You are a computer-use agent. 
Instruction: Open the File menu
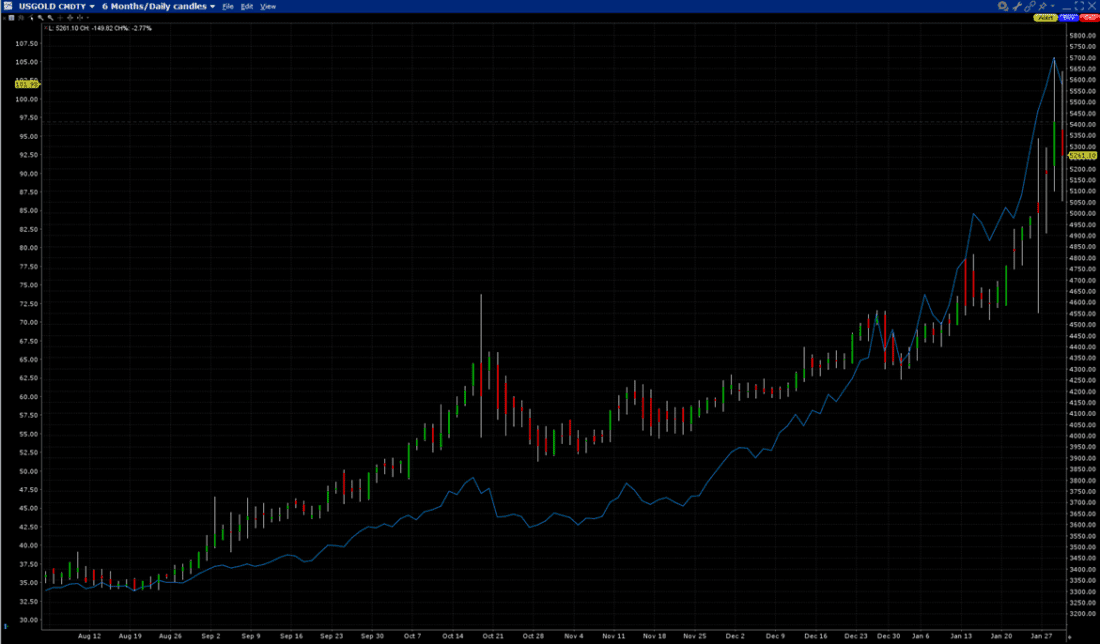pos(228,6)
